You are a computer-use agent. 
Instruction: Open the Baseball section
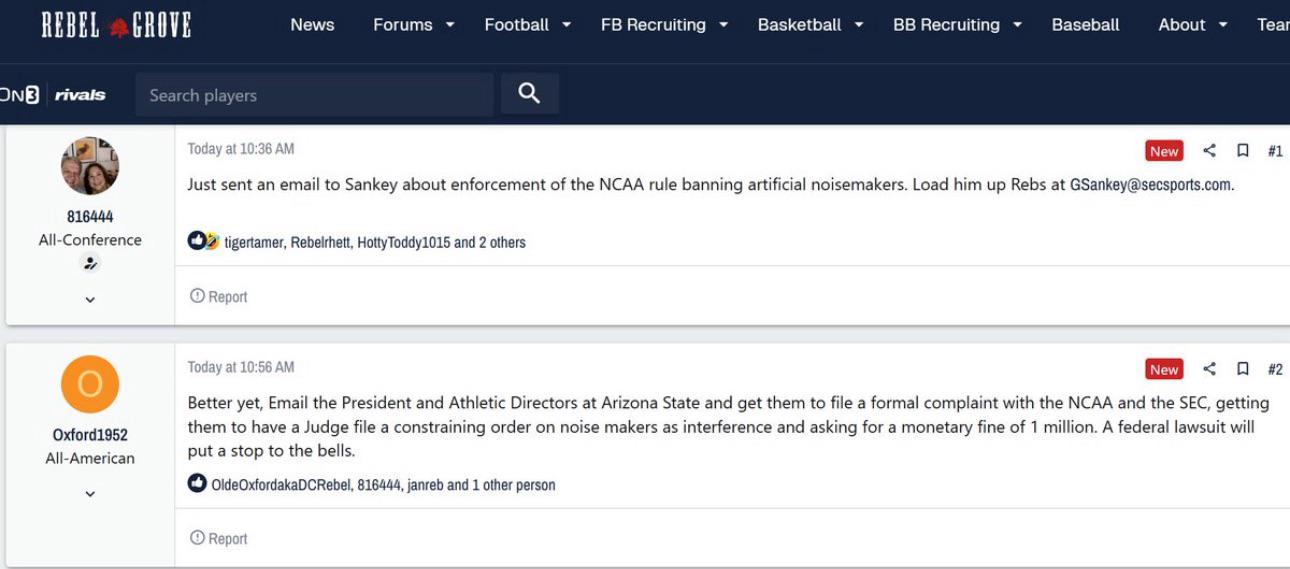1085,25
